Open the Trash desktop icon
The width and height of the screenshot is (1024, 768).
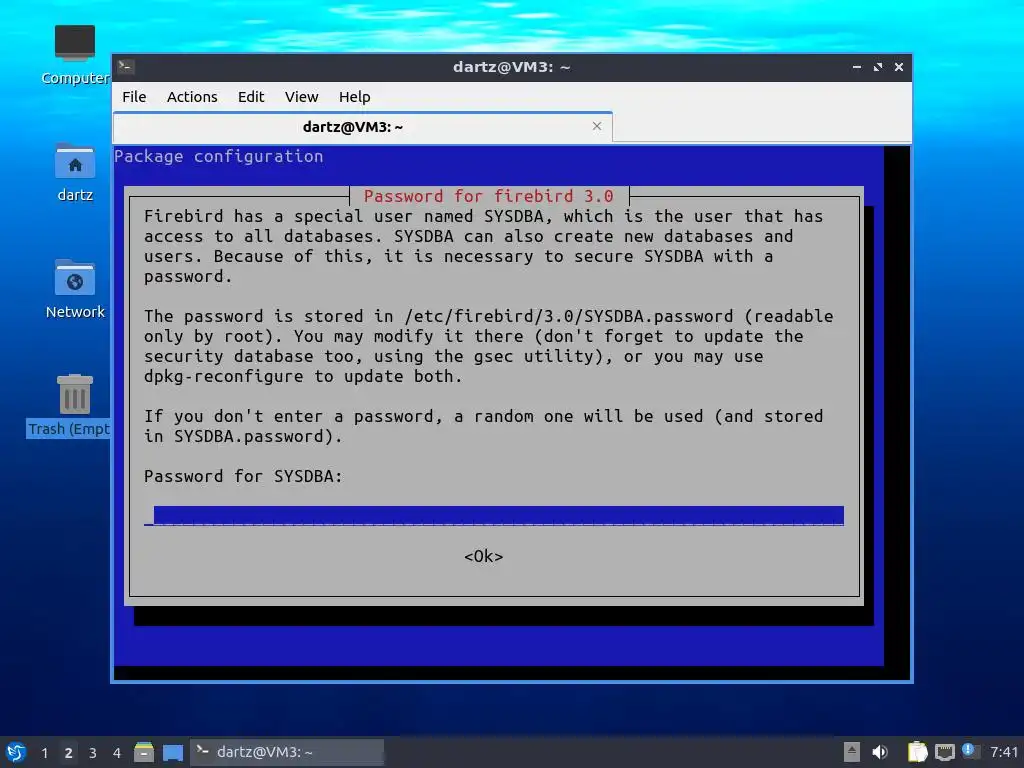click(69, 405)
